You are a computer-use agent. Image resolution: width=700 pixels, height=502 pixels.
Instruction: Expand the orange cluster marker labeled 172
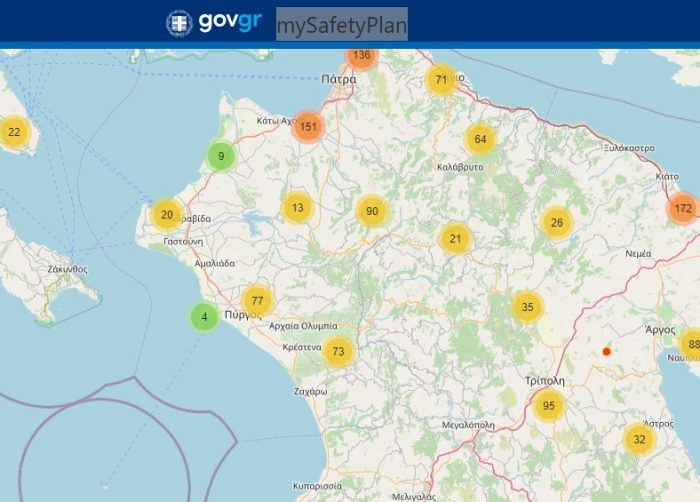[683, 208]
